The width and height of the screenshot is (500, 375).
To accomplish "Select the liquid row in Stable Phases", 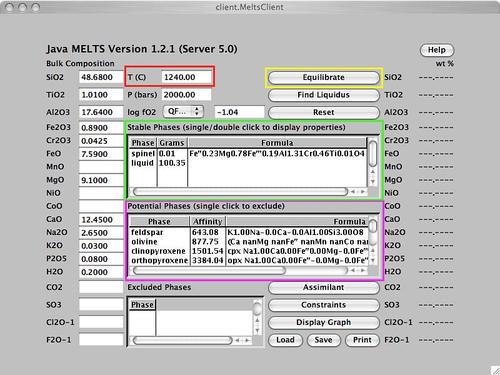I will [247, 163].
